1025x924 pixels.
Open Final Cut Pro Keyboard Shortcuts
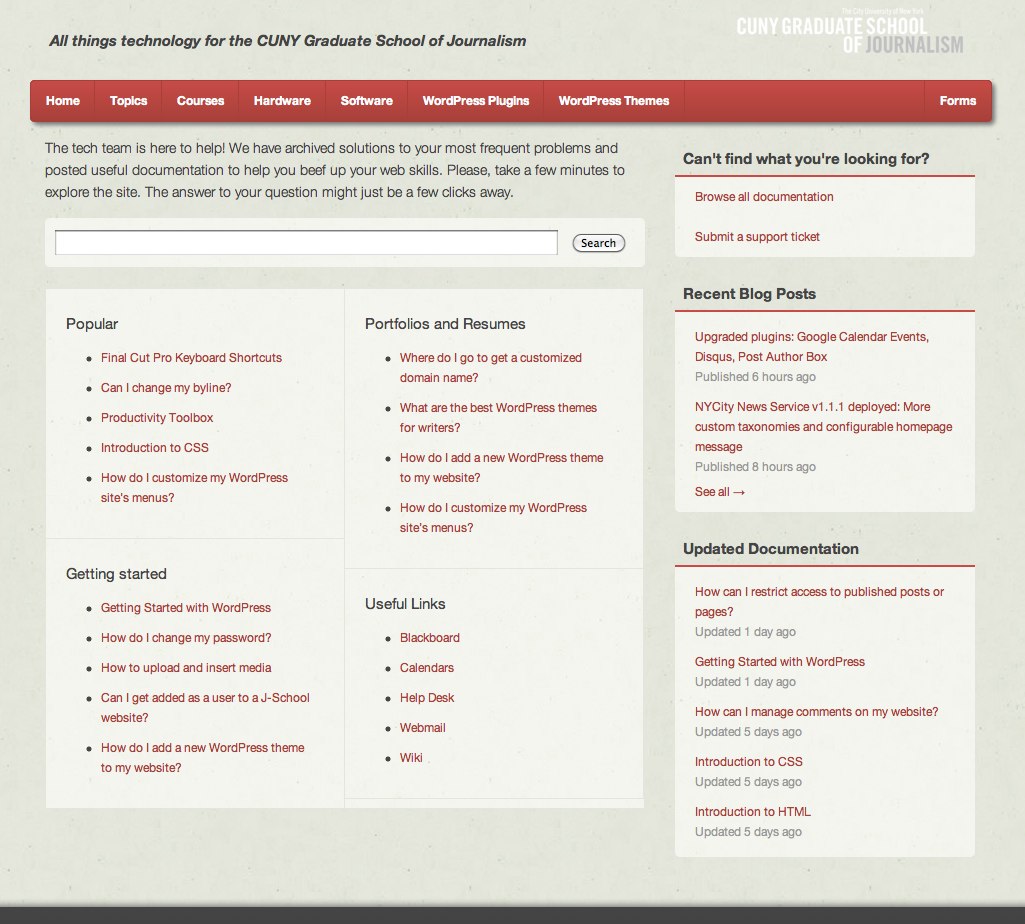click(x=191, y=358)
